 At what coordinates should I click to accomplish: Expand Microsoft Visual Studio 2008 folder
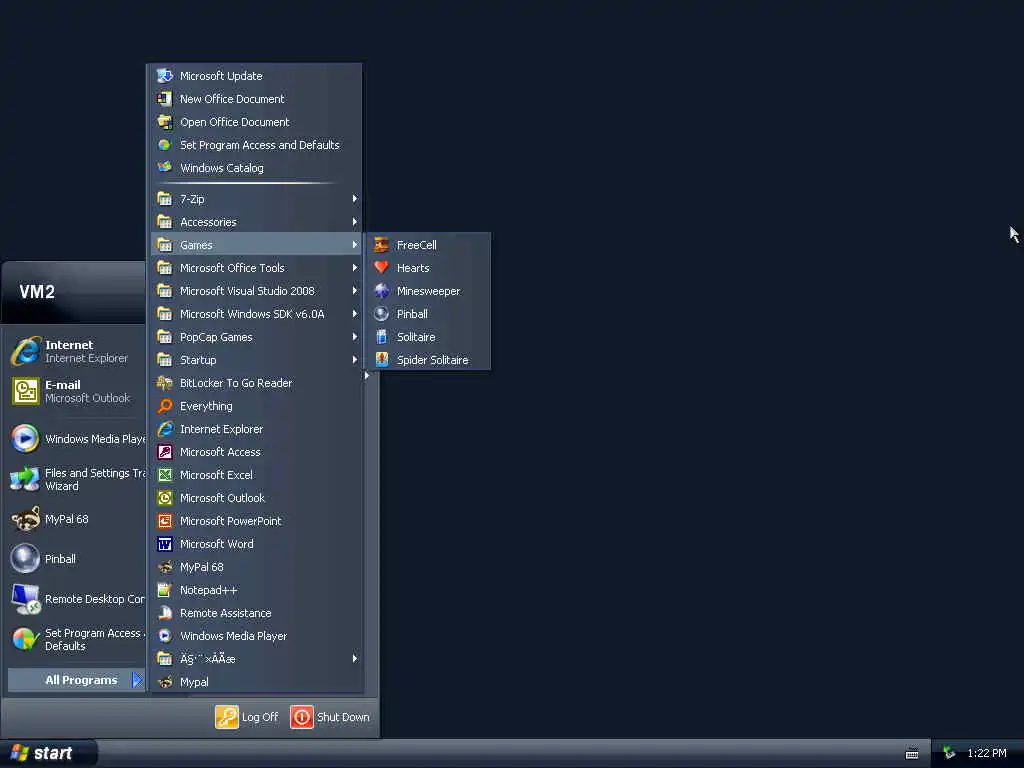256,291
